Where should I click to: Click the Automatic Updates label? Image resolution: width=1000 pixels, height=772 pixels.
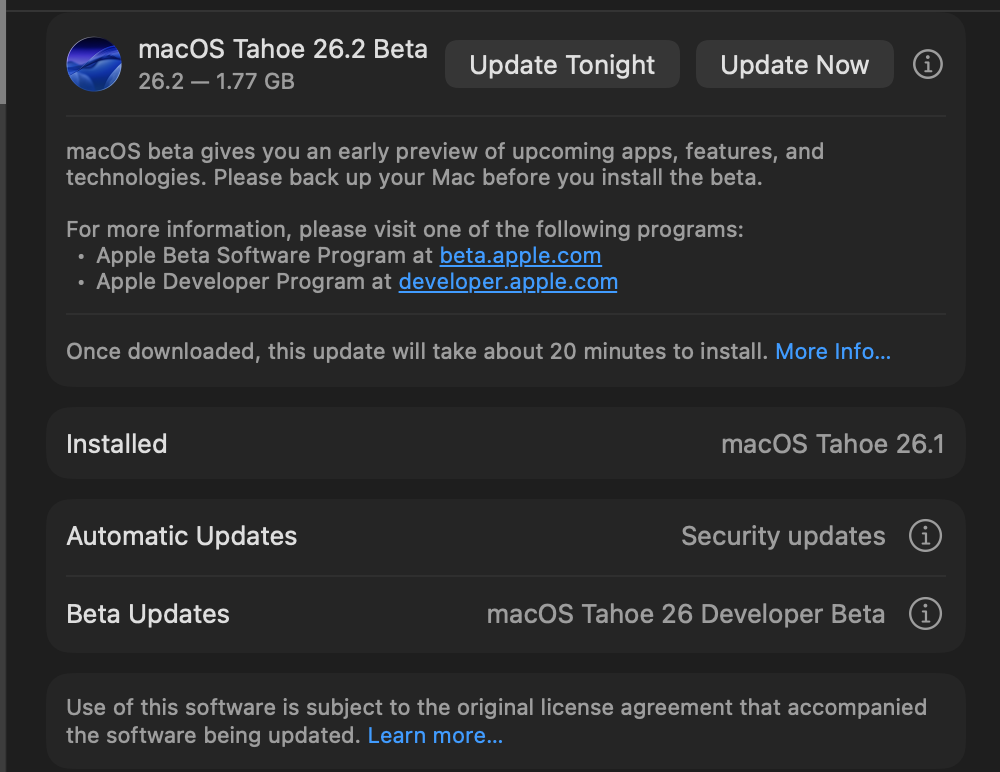182,536
